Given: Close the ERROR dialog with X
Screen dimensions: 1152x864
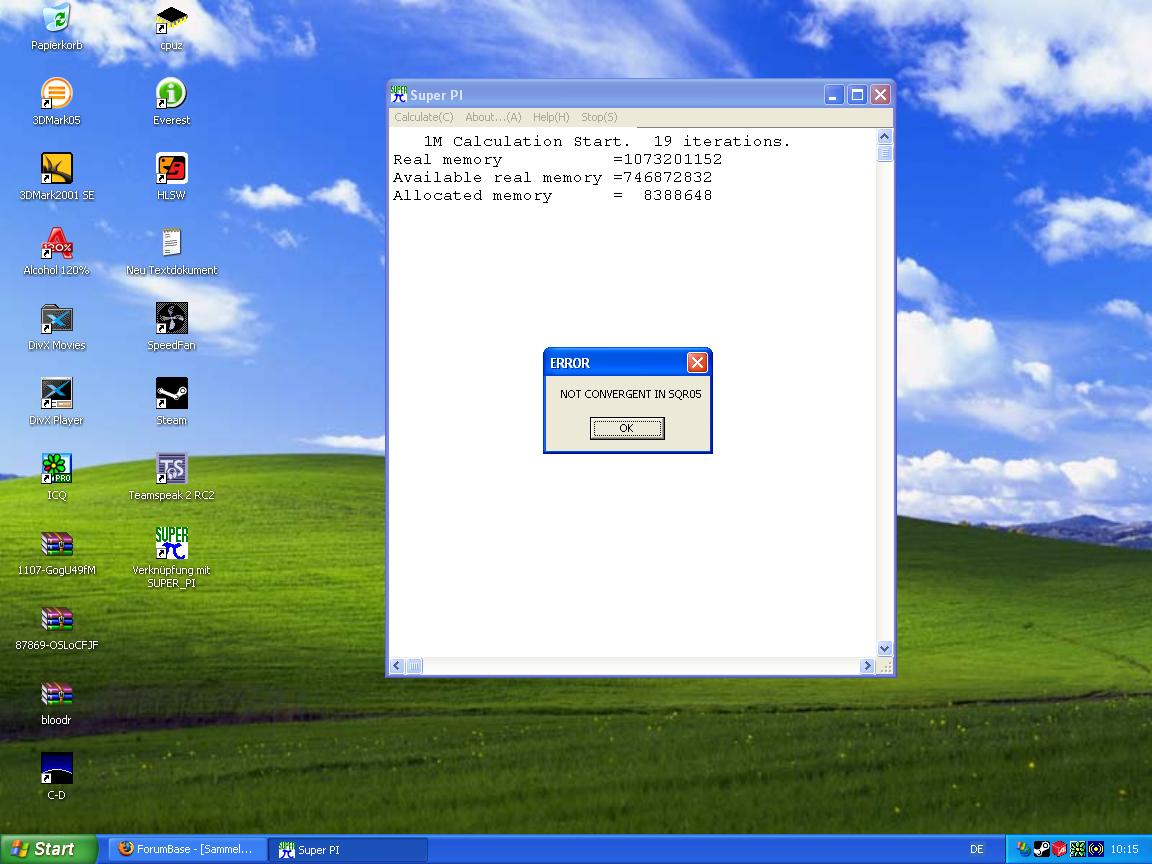Looking at the screenshot, I should coord(697,362).
